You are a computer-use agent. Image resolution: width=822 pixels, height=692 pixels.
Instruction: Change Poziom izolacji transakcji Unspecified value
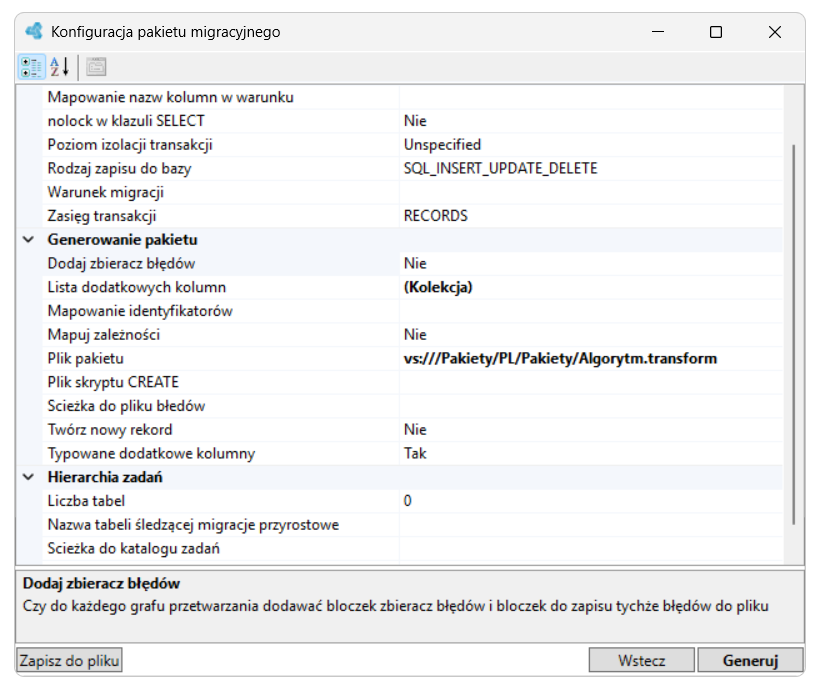(591, 145)
